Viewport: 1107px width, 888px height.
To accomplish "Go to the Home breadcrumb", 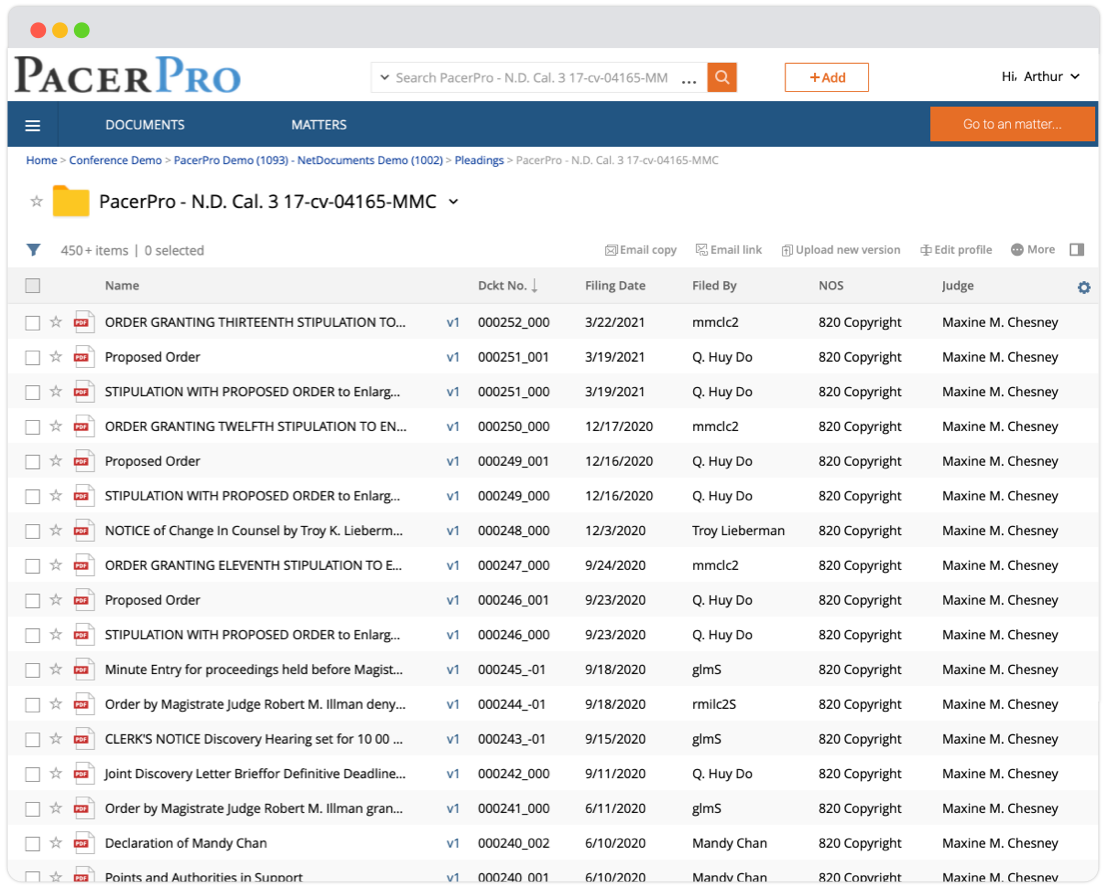I will [x=42, y=160].
